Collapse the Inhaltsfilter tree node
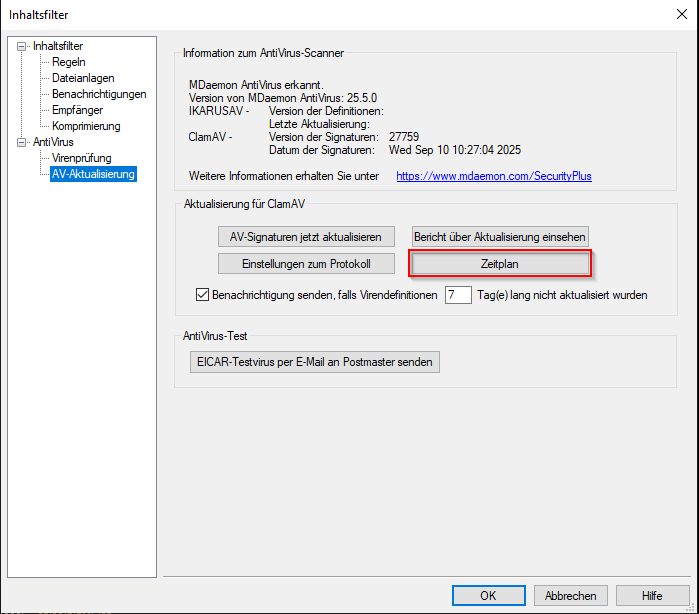This screenshot has height=614, width=699. 21,46
